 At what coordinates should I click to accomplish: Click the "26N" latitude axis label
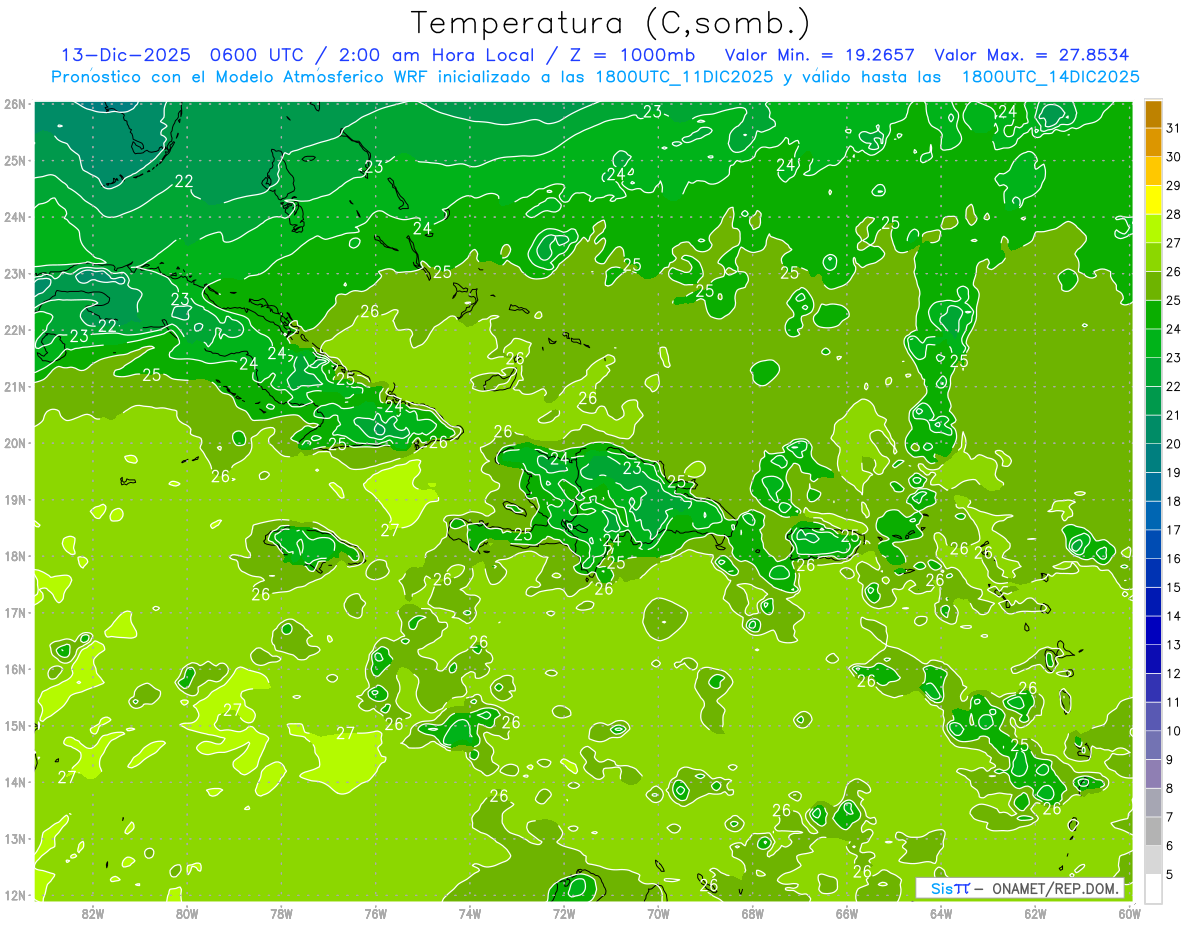tap(15, 104)
